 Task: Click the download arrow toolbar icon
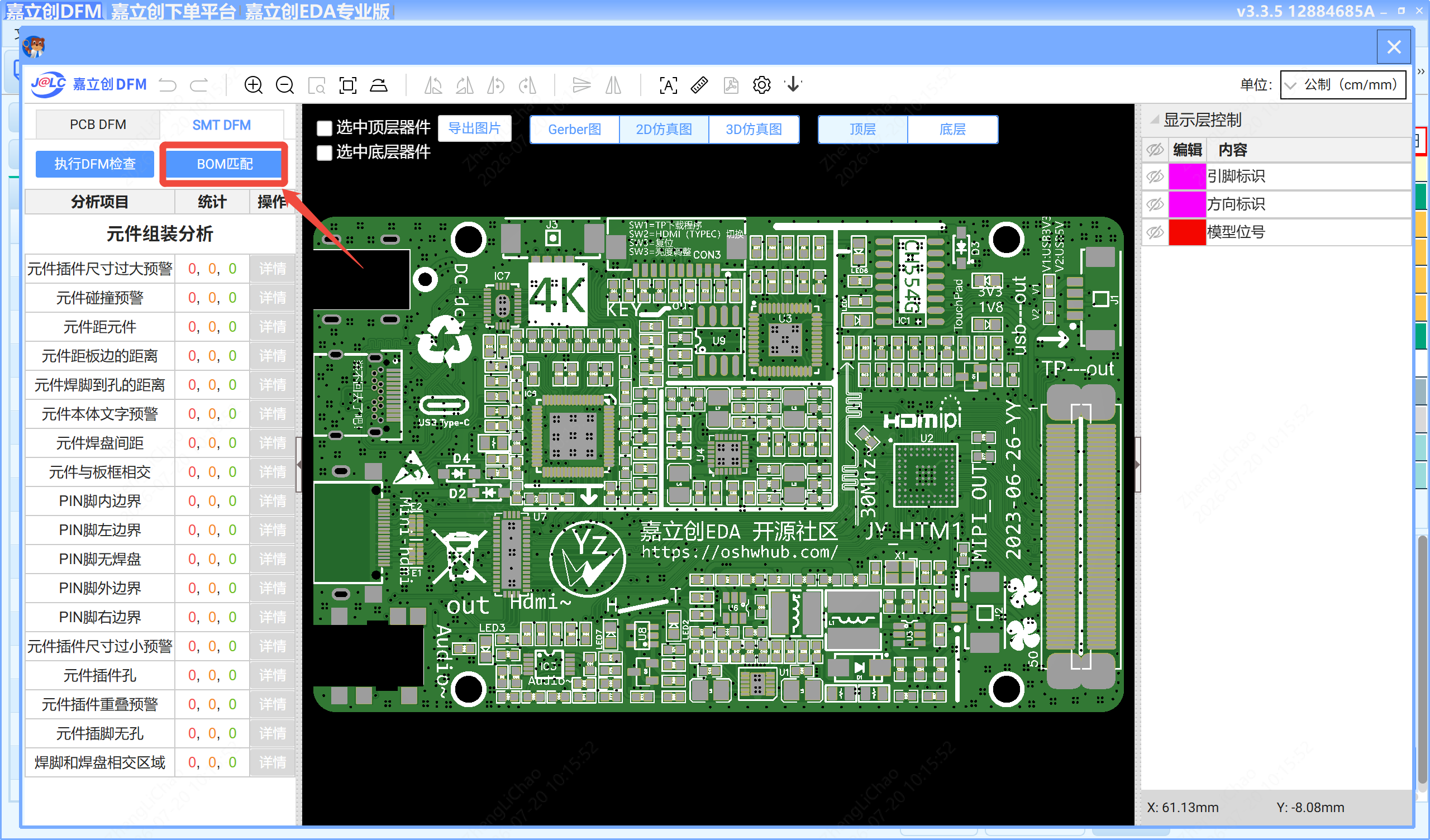click(793, 85)
